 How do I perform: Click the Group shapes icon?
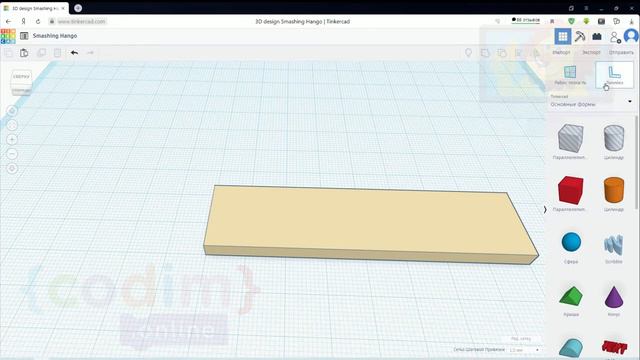485,53
